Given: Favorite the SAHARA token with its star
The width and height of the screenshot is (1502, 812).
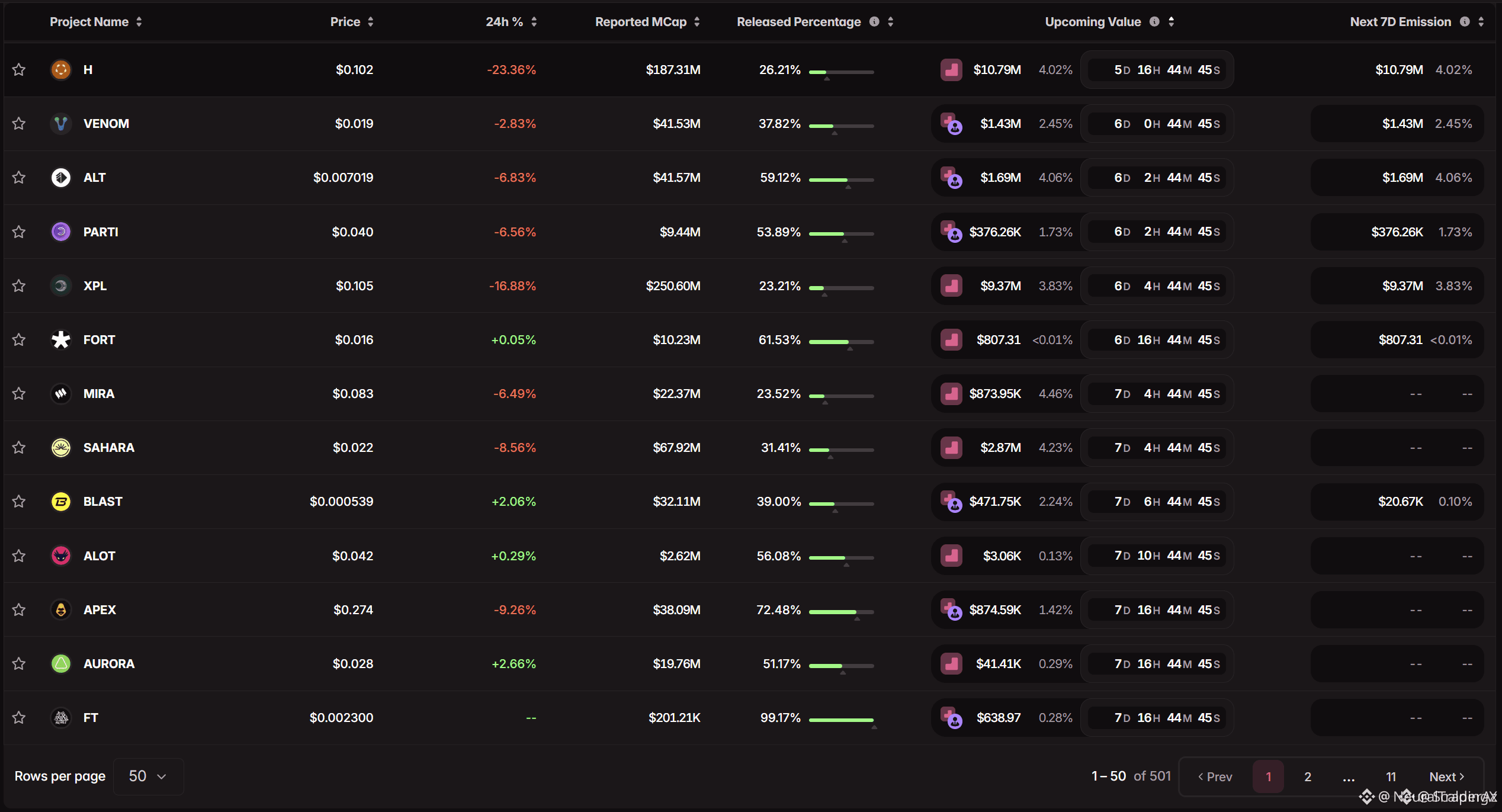Looking at the screenshot, I should [x=19, y=448].
